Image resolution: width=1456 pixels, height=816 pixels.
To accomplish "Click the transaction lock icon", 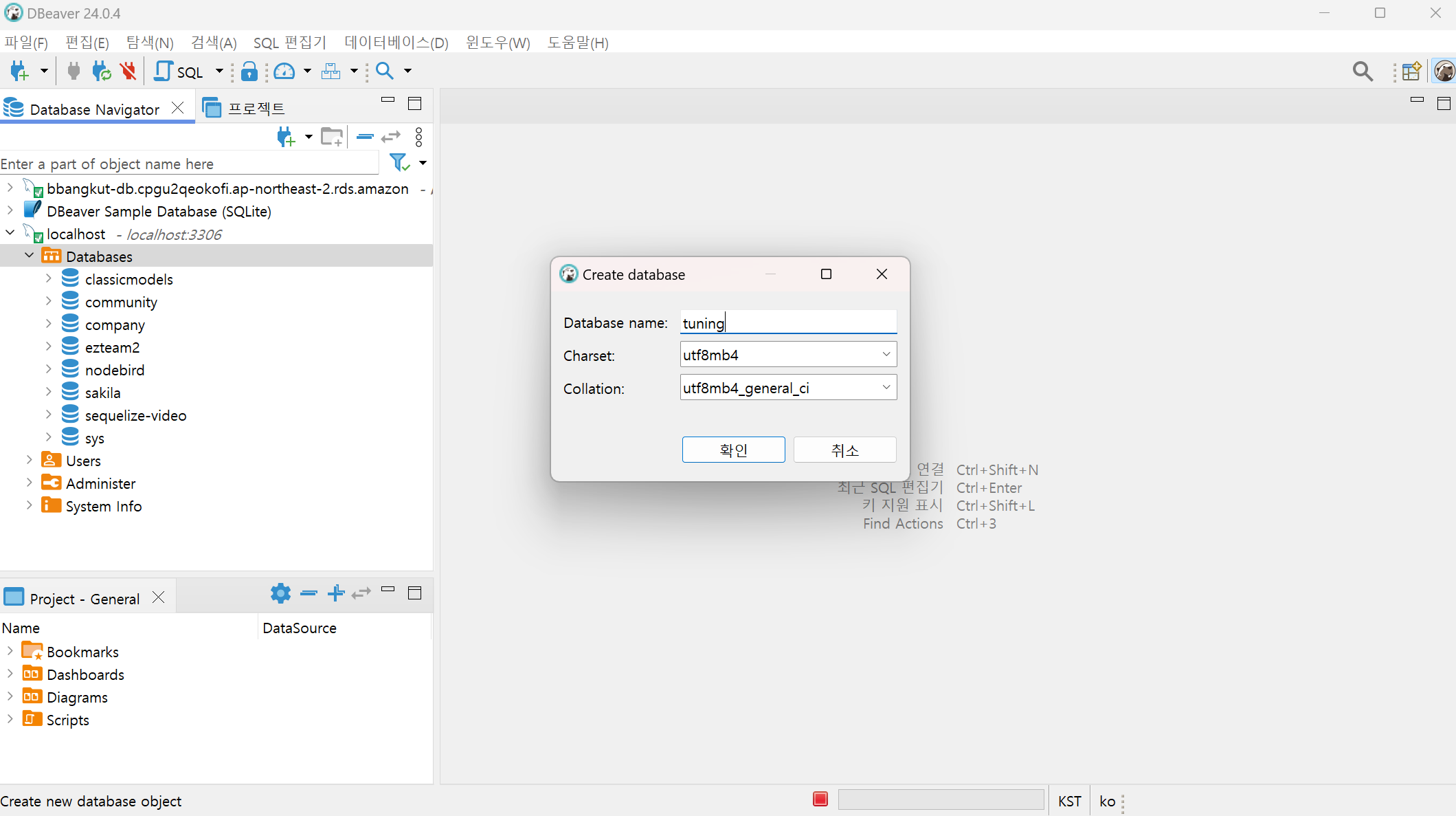I will point(249,71).
